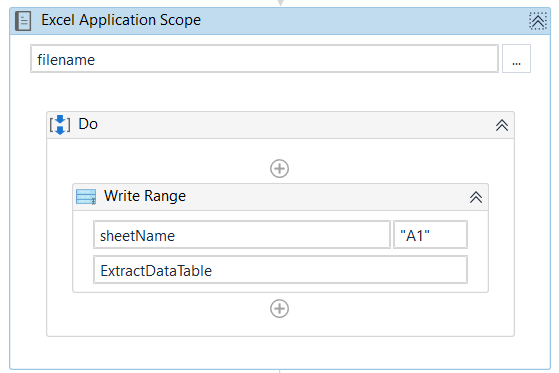
Task: Collapse the Excel Application Scope activity
Action: (x=538, y=21)
